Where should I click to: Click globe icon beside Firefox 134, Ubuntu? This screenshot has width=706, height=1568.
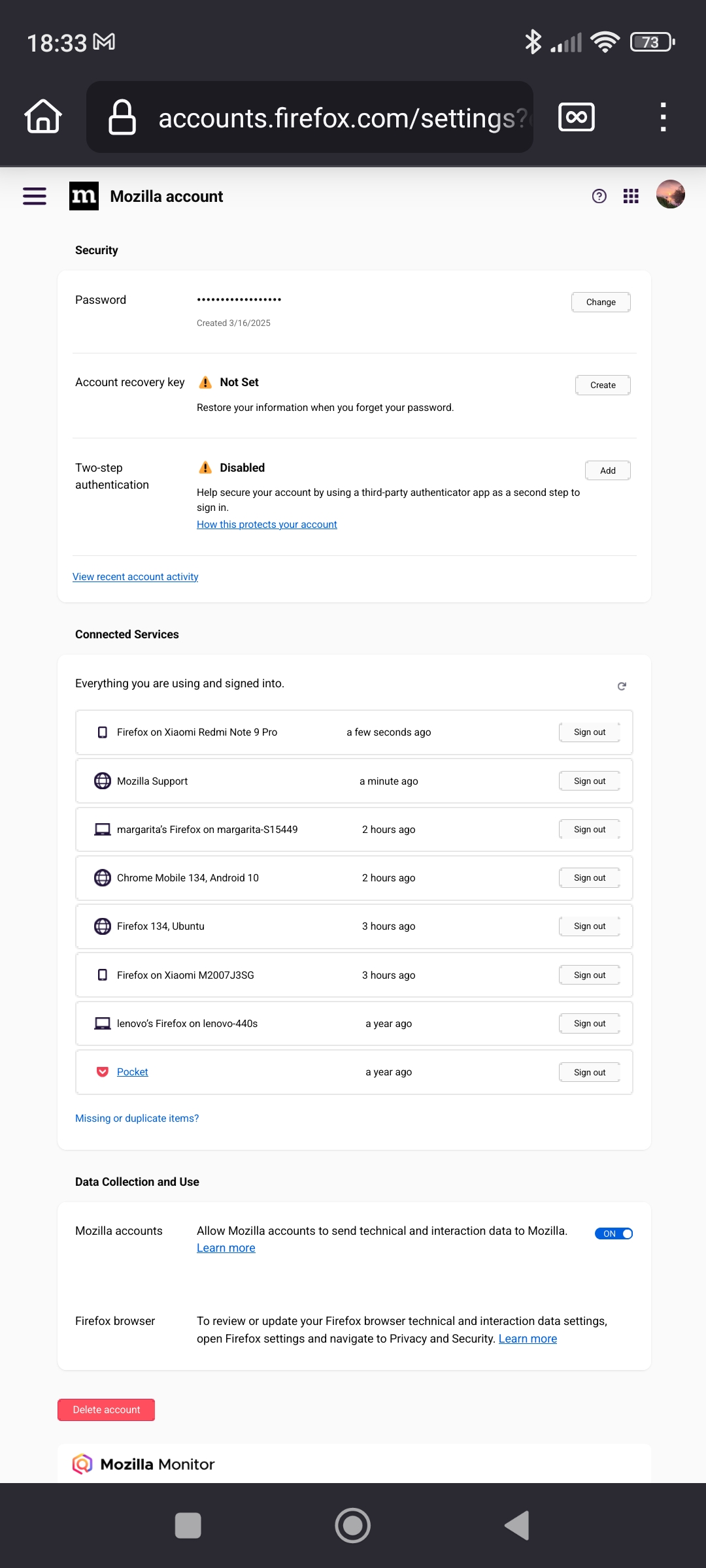tap(103, 926)
